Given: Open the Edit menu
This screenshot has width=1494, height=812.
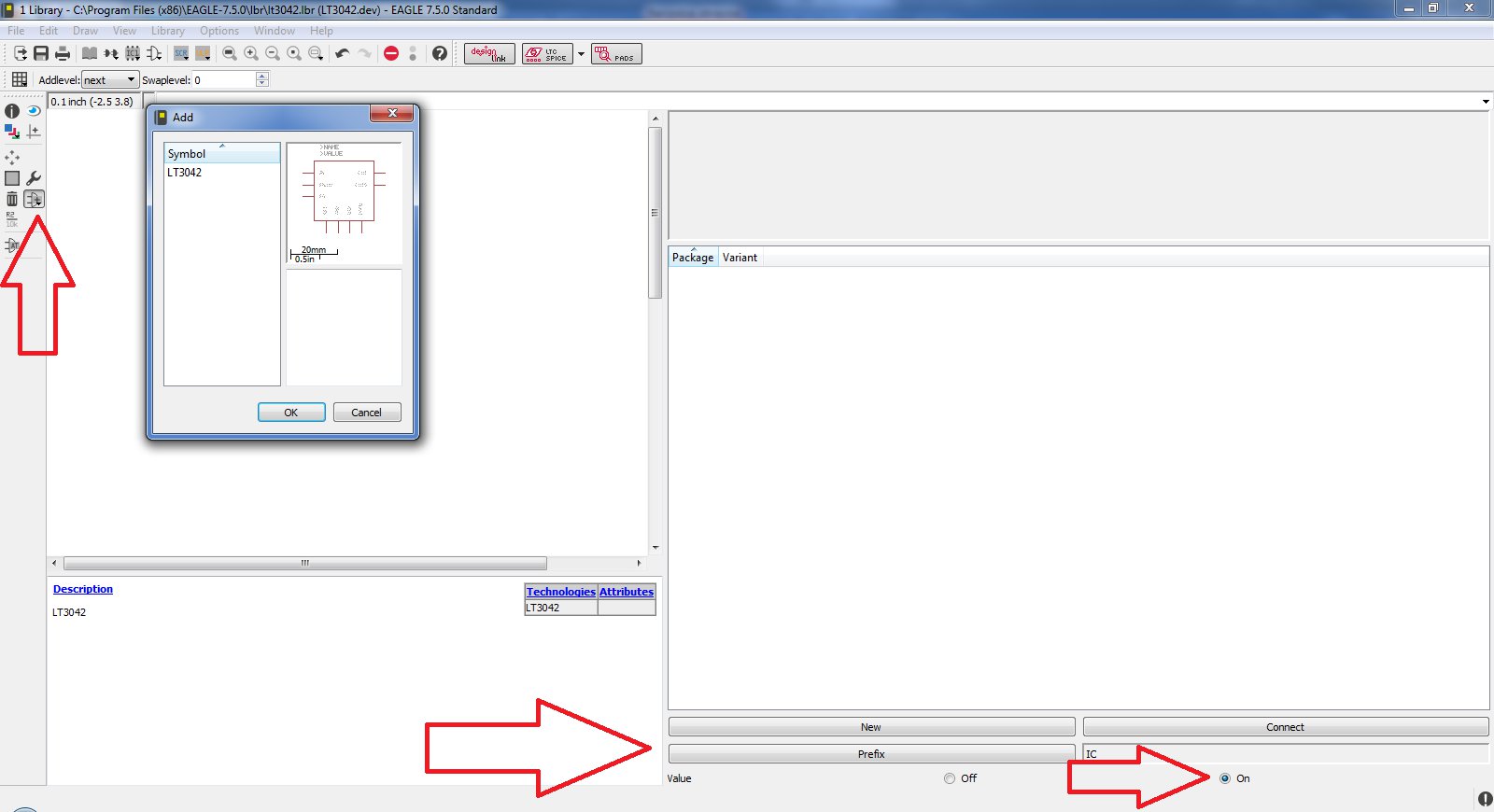Looking at the screenshot, I should coord(49,31).
